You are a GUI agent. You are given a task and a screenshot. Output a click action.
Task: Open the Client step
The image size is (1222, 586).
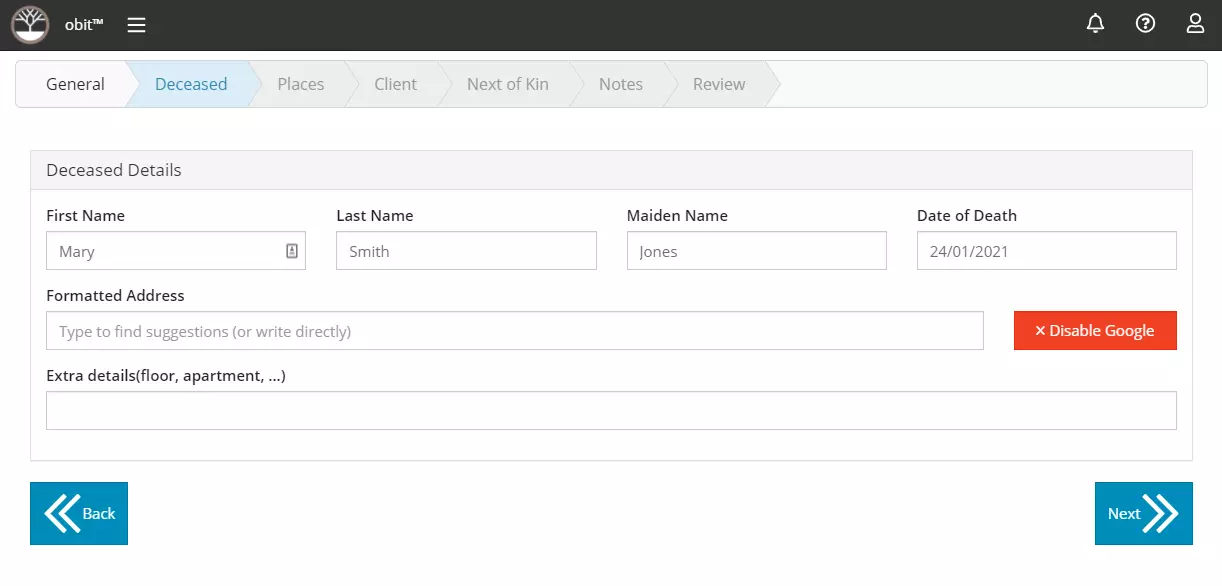(x=395, y=84)
